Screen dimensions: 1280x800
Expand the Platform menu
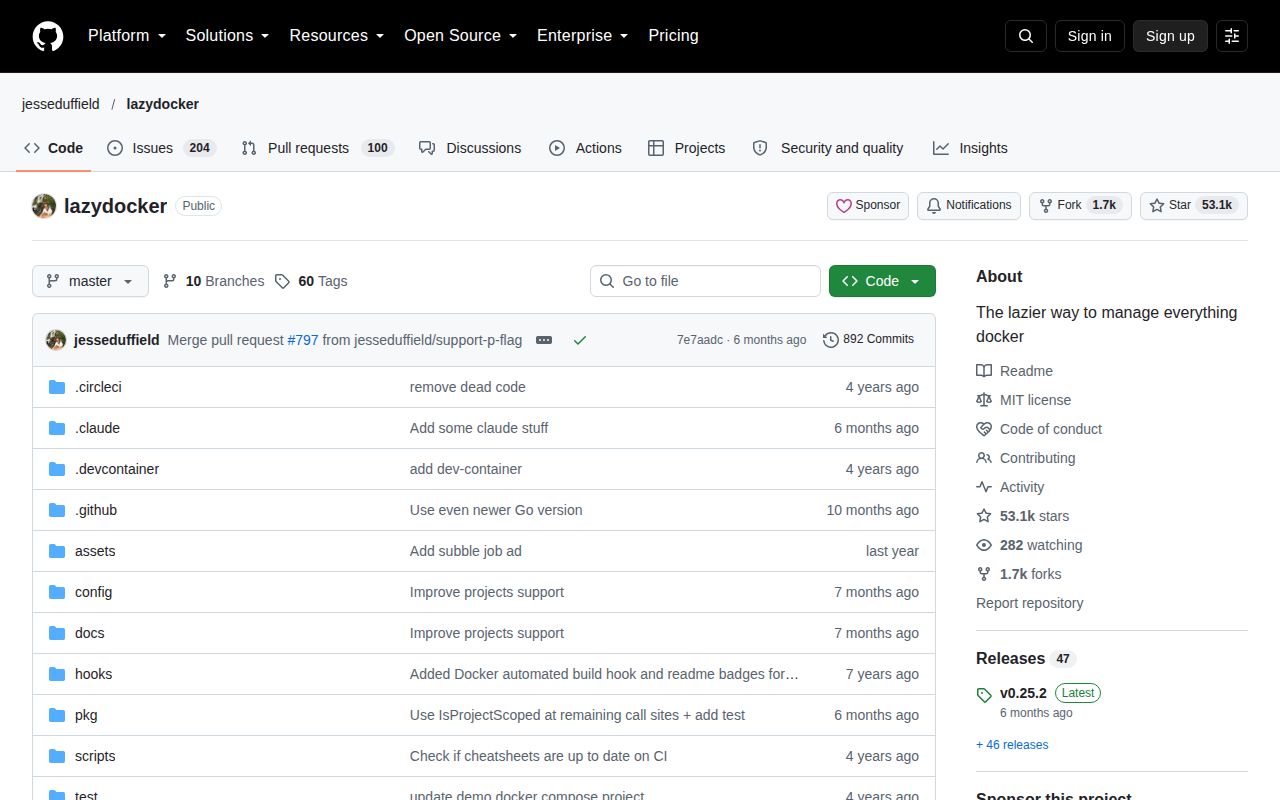tap(126, 36)
